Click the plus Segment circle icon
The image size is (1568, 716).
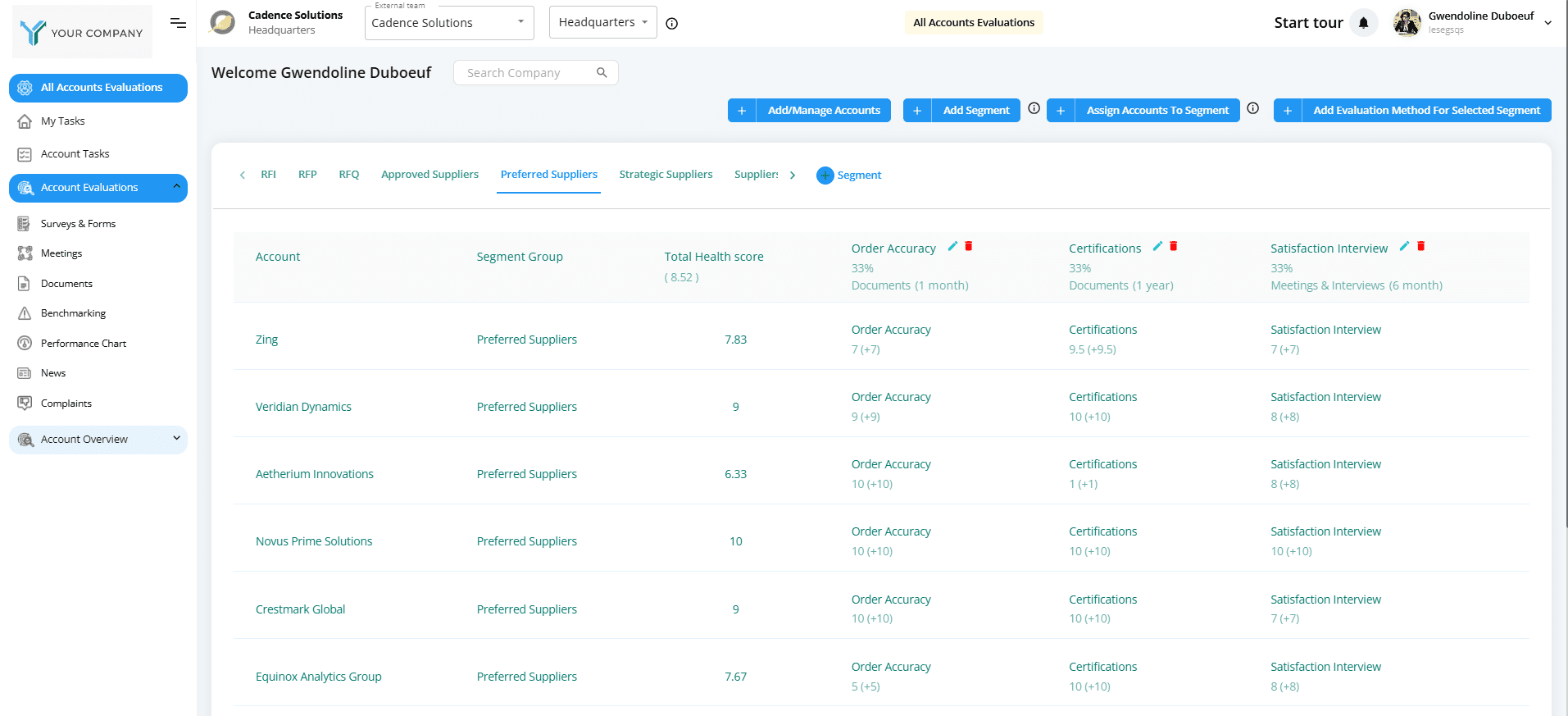tap(825, 176)
